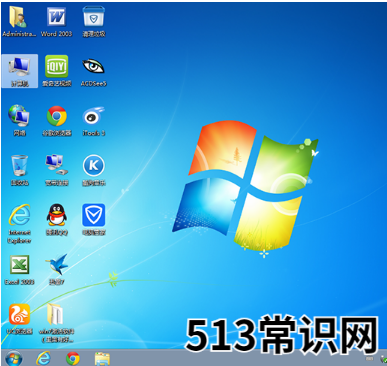
Task: Select the iQIYI video app icon
Action: pos(57,71)
